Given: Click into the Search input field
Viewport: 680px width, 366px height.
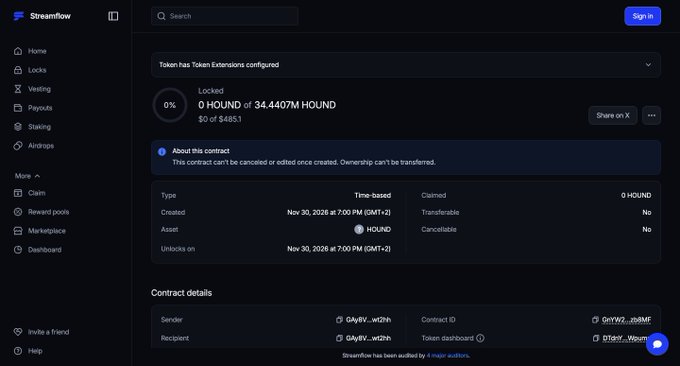Looking at the screenshot, I should point(225,16).
